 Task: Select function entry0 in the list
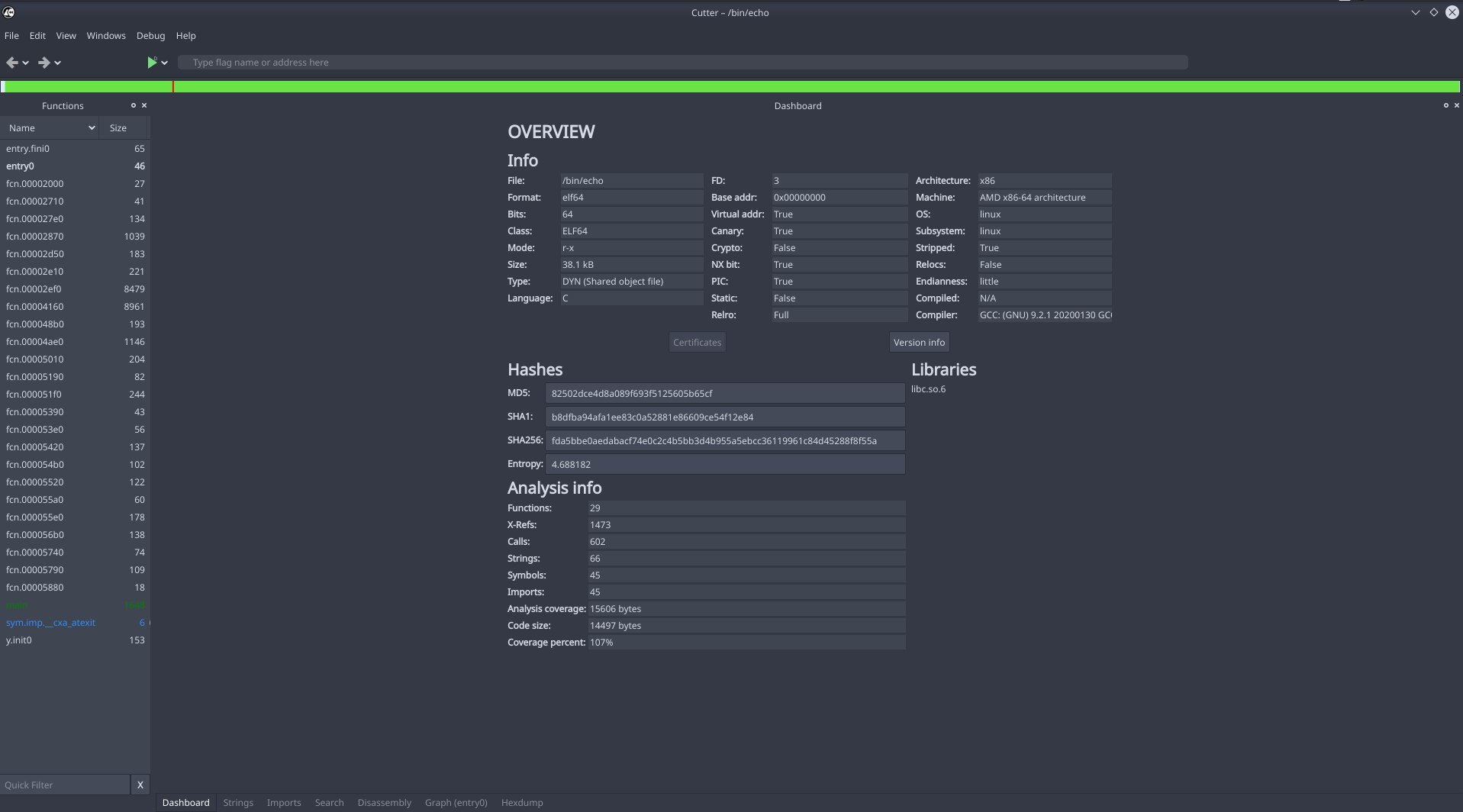[75, 166]
